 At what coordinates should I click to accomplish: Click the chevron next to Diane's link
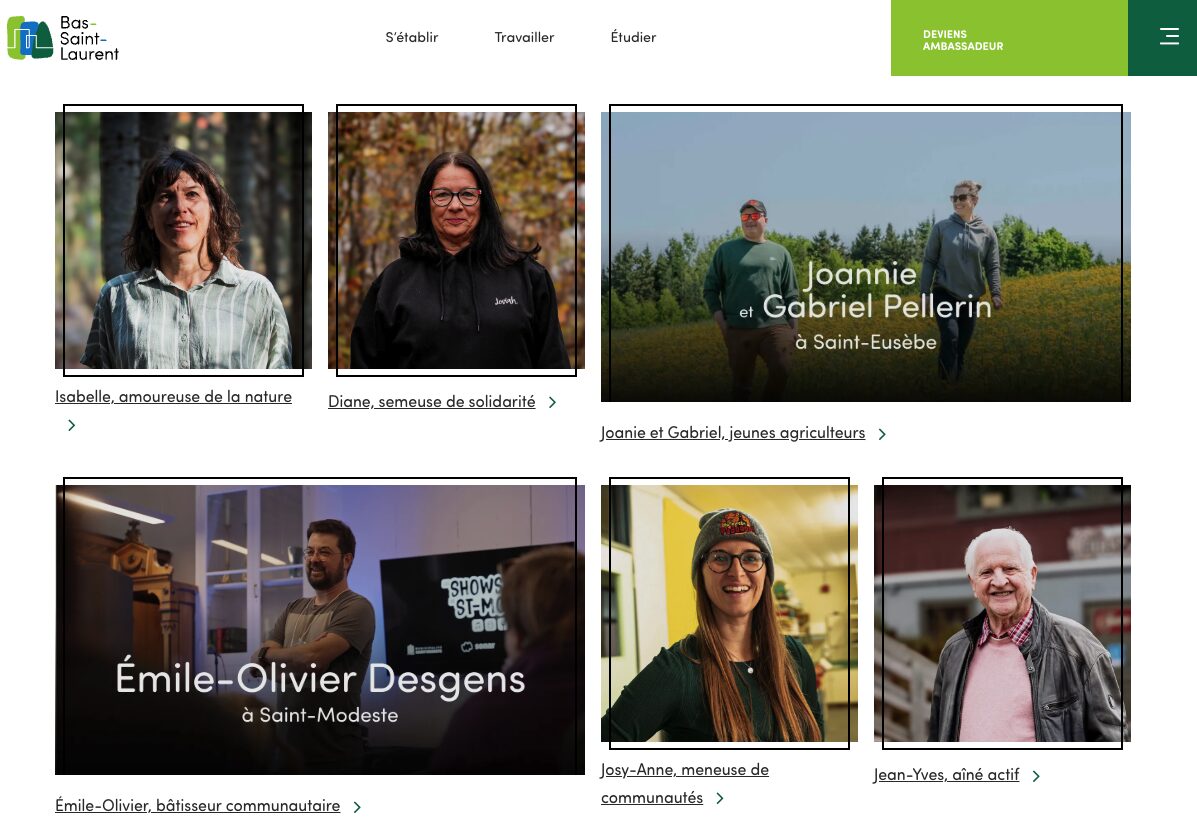552,402
